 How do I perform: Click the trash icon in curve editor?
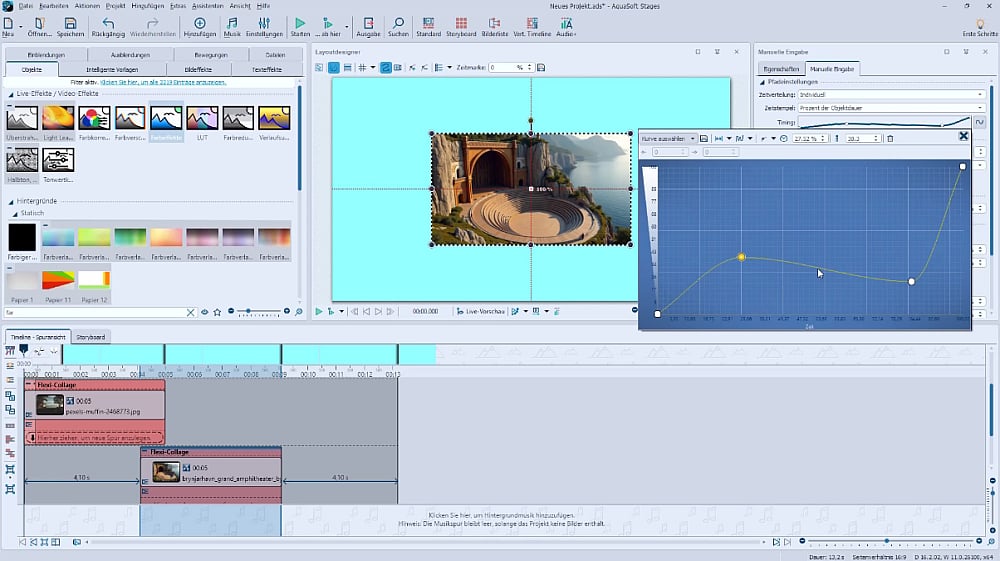click(x=890, y=138)
